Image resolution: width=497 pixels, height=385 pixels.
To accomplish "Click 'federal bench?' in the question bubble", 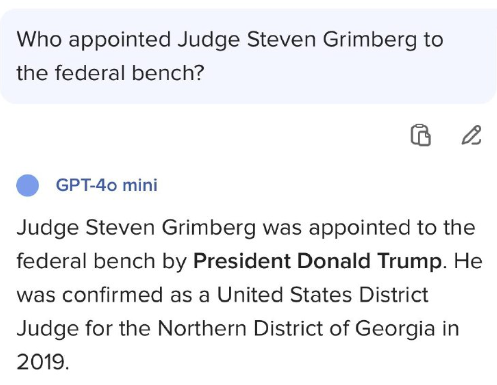I will (129, 73).
